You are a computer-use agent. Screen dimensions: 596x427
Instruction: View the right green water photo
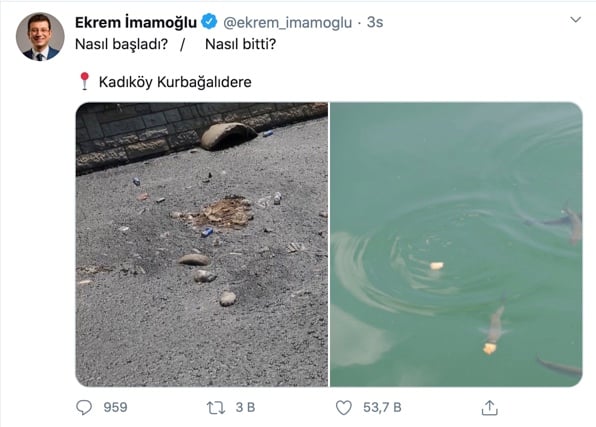(x=456, y=244)
